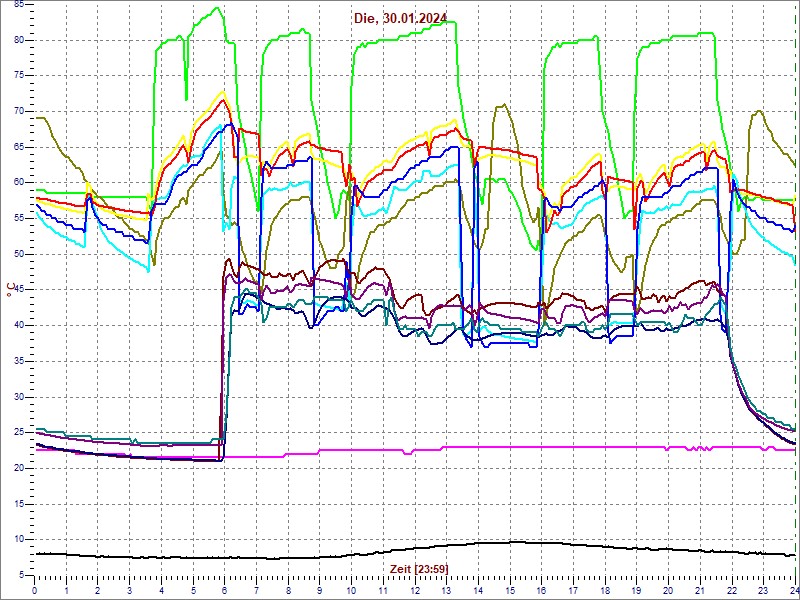Click hour 3 on the time axis
800x600 pixels.
[x=130, y=590]
